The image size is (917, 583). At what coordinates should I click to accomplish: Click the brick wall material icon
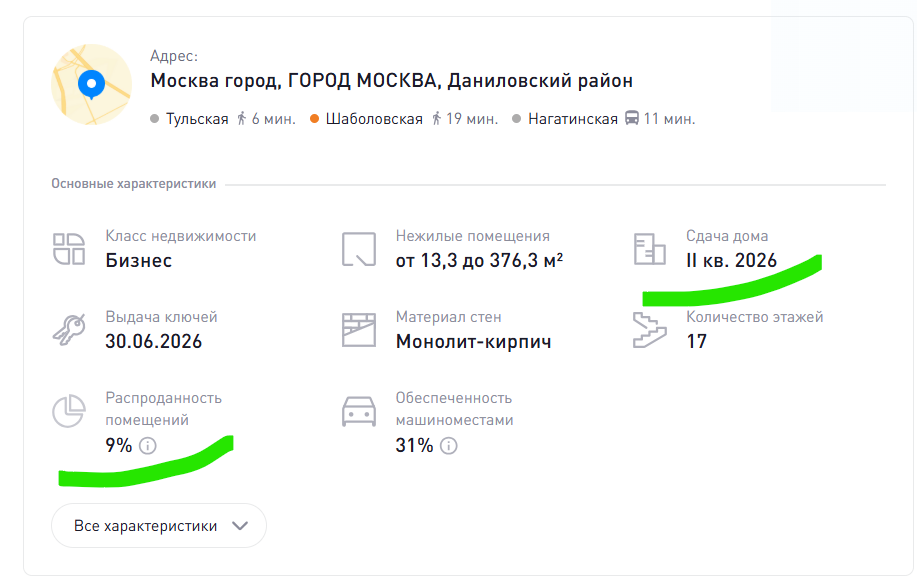pyautogui.click(x=358, y=330)
